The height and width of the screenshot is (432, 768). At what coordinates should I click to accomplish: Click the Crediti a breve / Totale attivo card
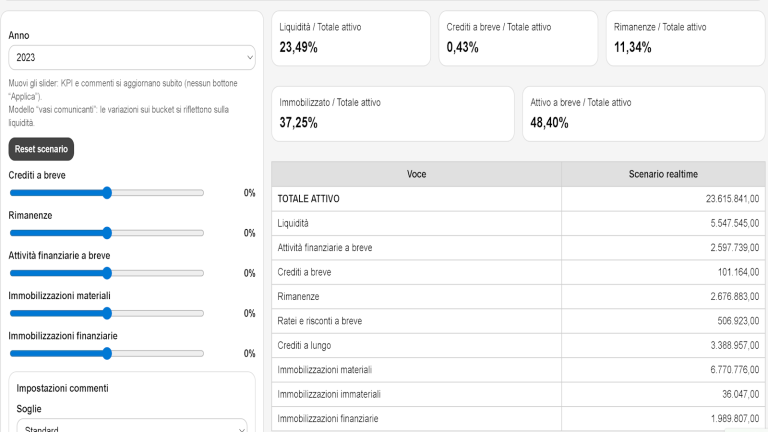click(x=517, y=38)
